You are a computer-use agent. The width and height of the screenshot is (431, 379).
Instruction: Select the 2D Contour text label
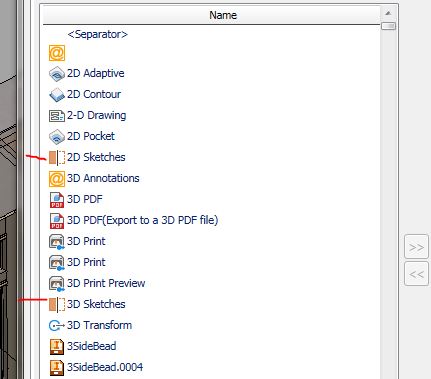pyautogui.click(x=94, y=94)
